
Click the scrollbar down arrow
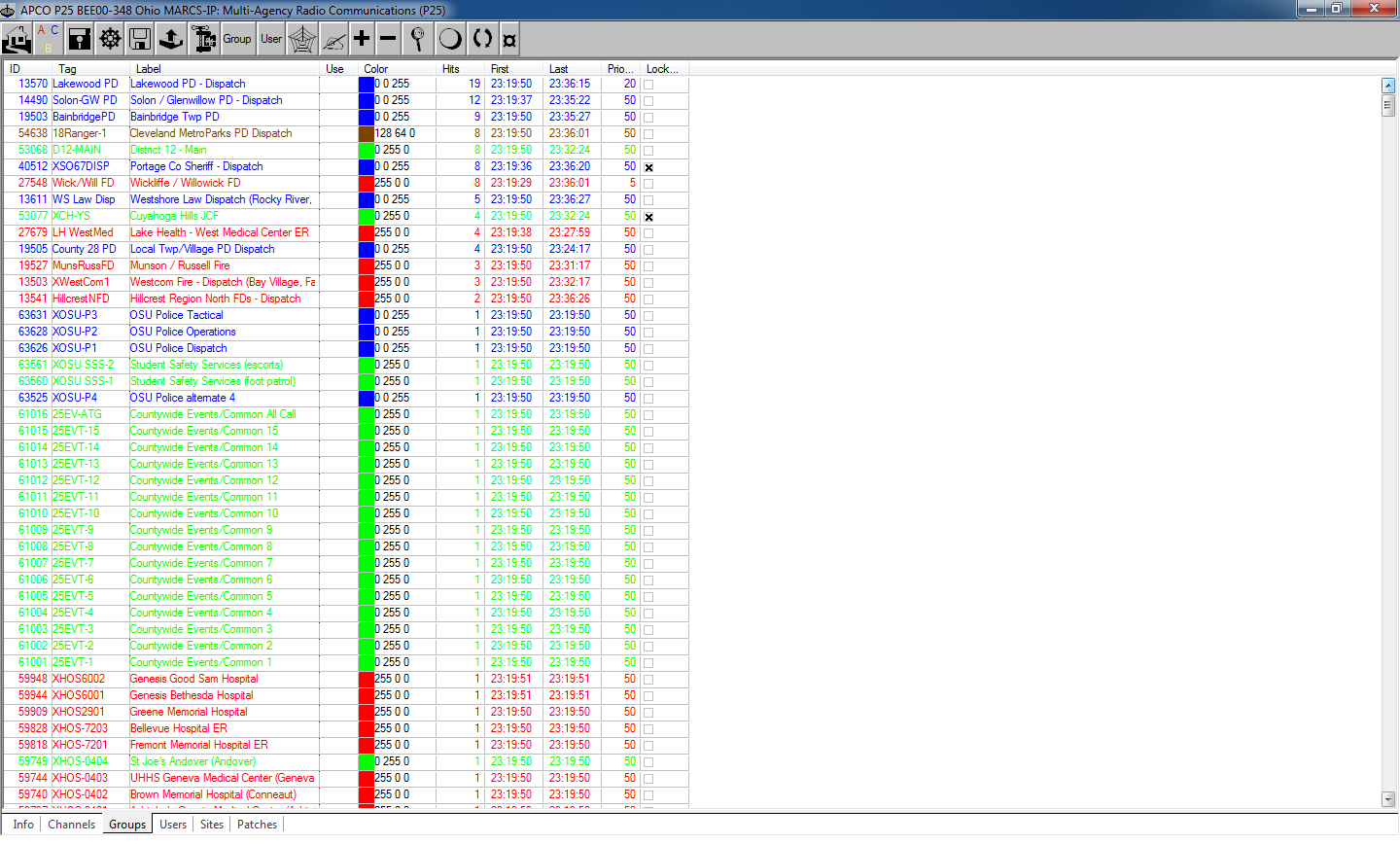1388,799
